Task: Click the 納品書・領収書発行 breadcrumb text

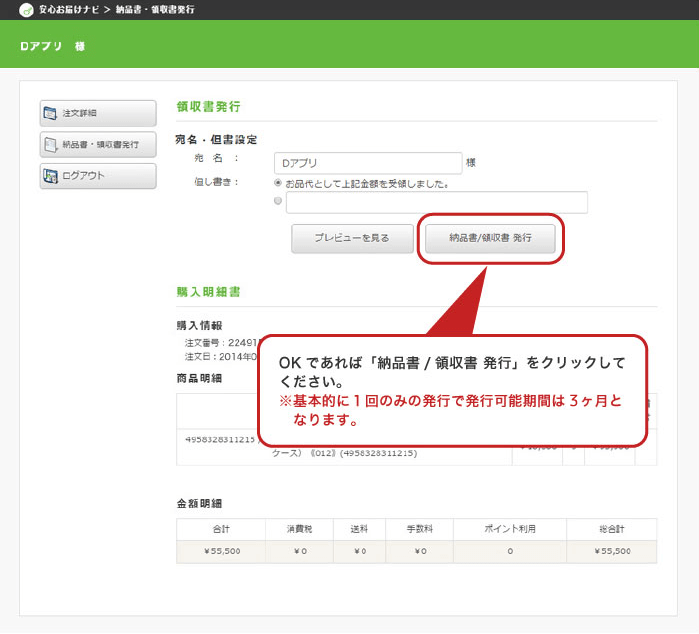Action: [x=155, y=9]
